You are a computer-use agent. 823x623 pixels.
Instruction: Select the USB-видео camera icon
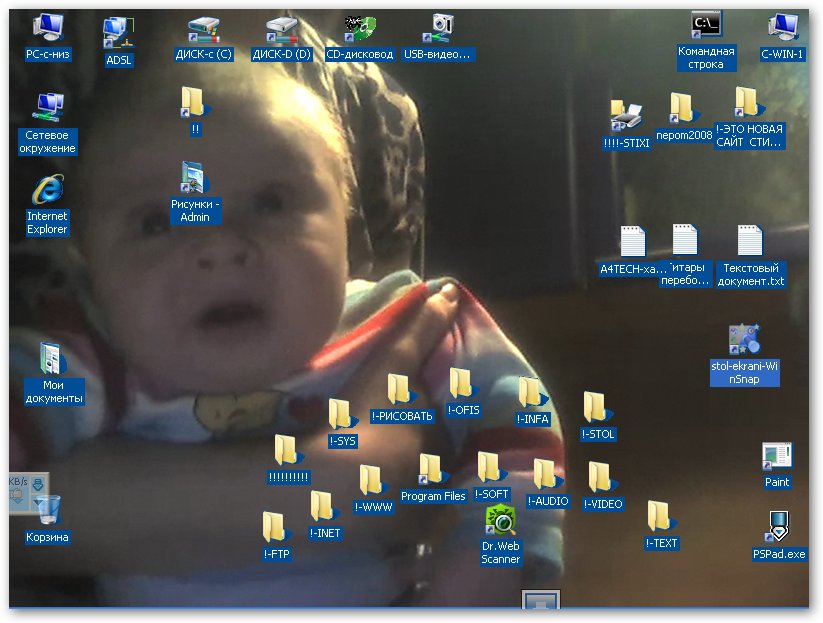[x=440, y=30]
